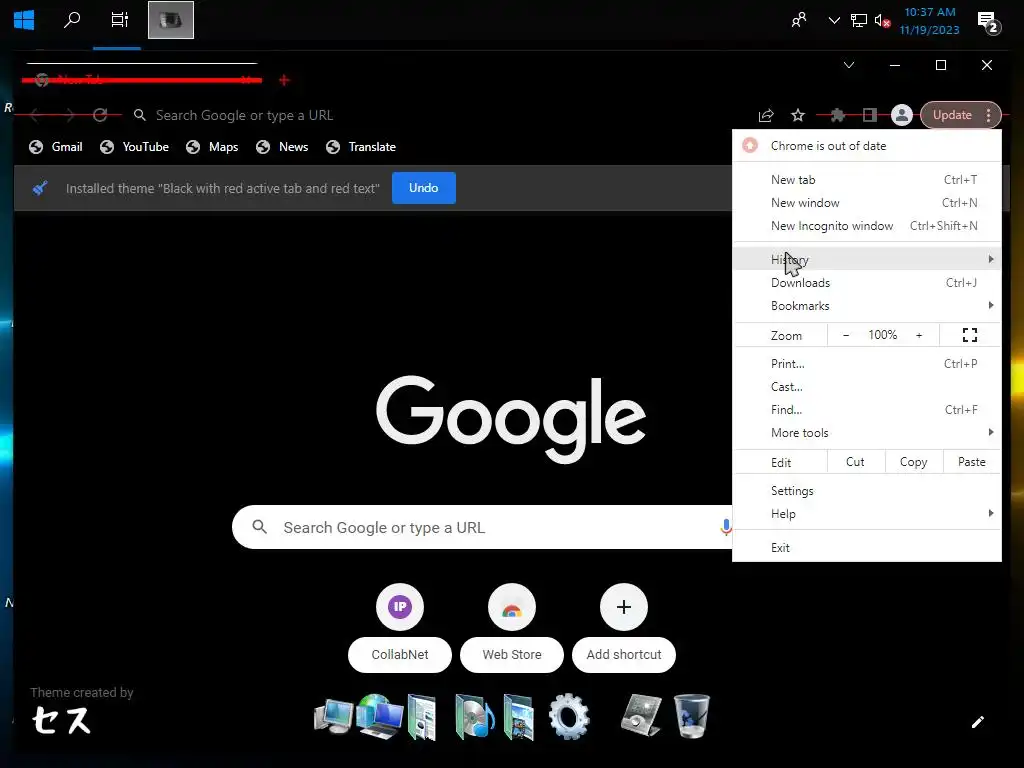Open the Extensions puzzle icon
Screen dimensions: 1024x768
pyautogui.click(x=837, y=115)
